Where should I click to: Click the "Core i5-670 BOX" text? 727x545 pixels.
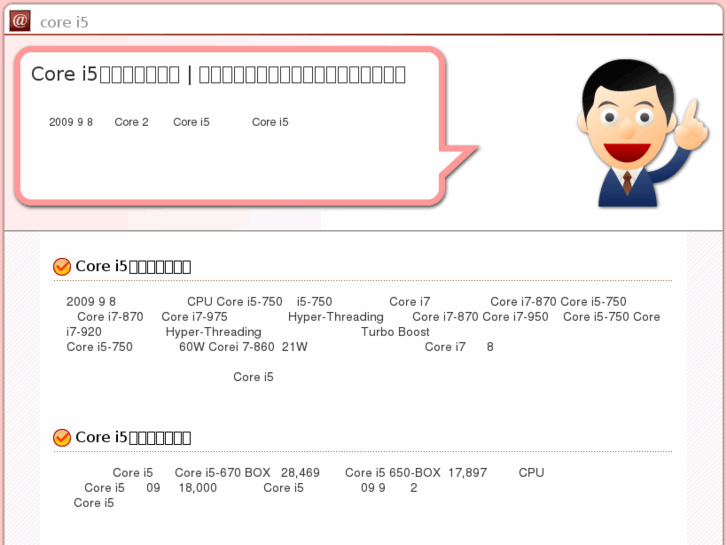[x=223, y=473]
